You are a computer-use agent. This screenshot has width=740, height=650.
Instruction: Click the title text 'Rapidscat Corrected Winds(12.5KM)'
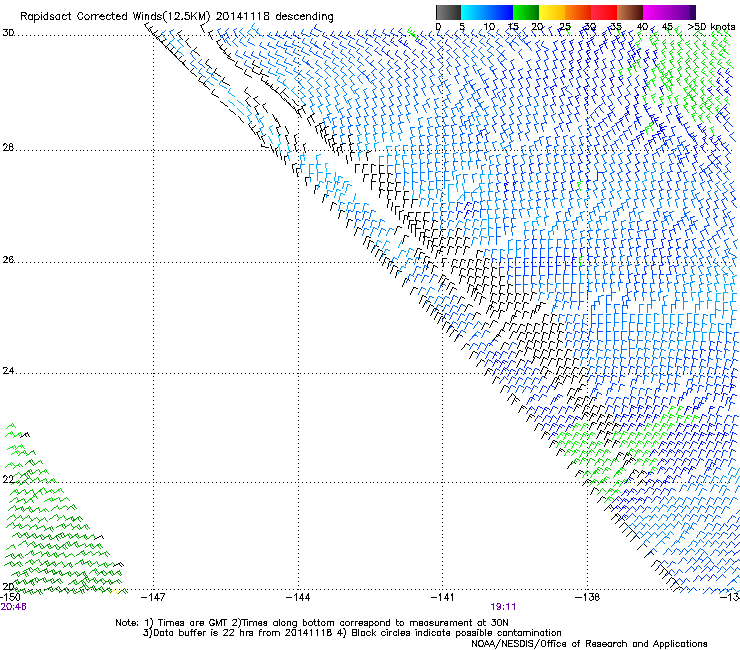[x=115, y=16]
